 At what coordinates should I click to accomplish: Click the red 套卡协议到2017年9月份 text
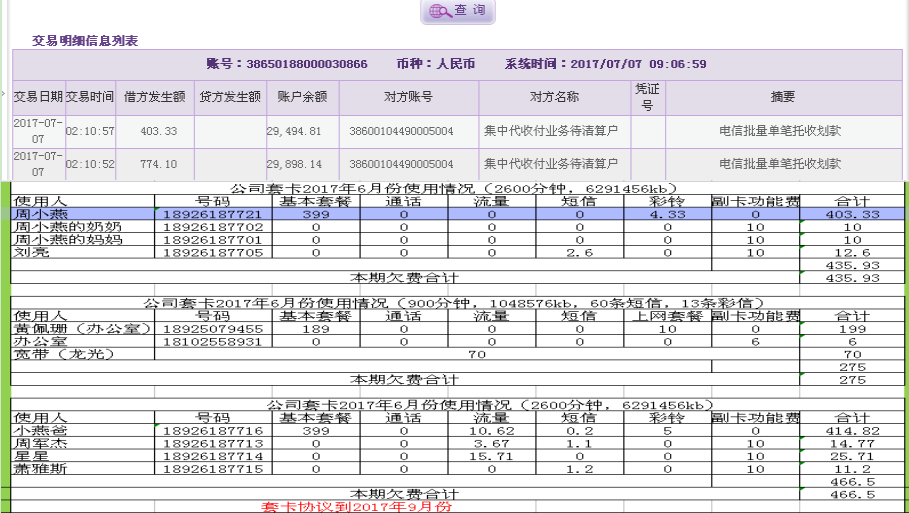[x=356, y=506]
